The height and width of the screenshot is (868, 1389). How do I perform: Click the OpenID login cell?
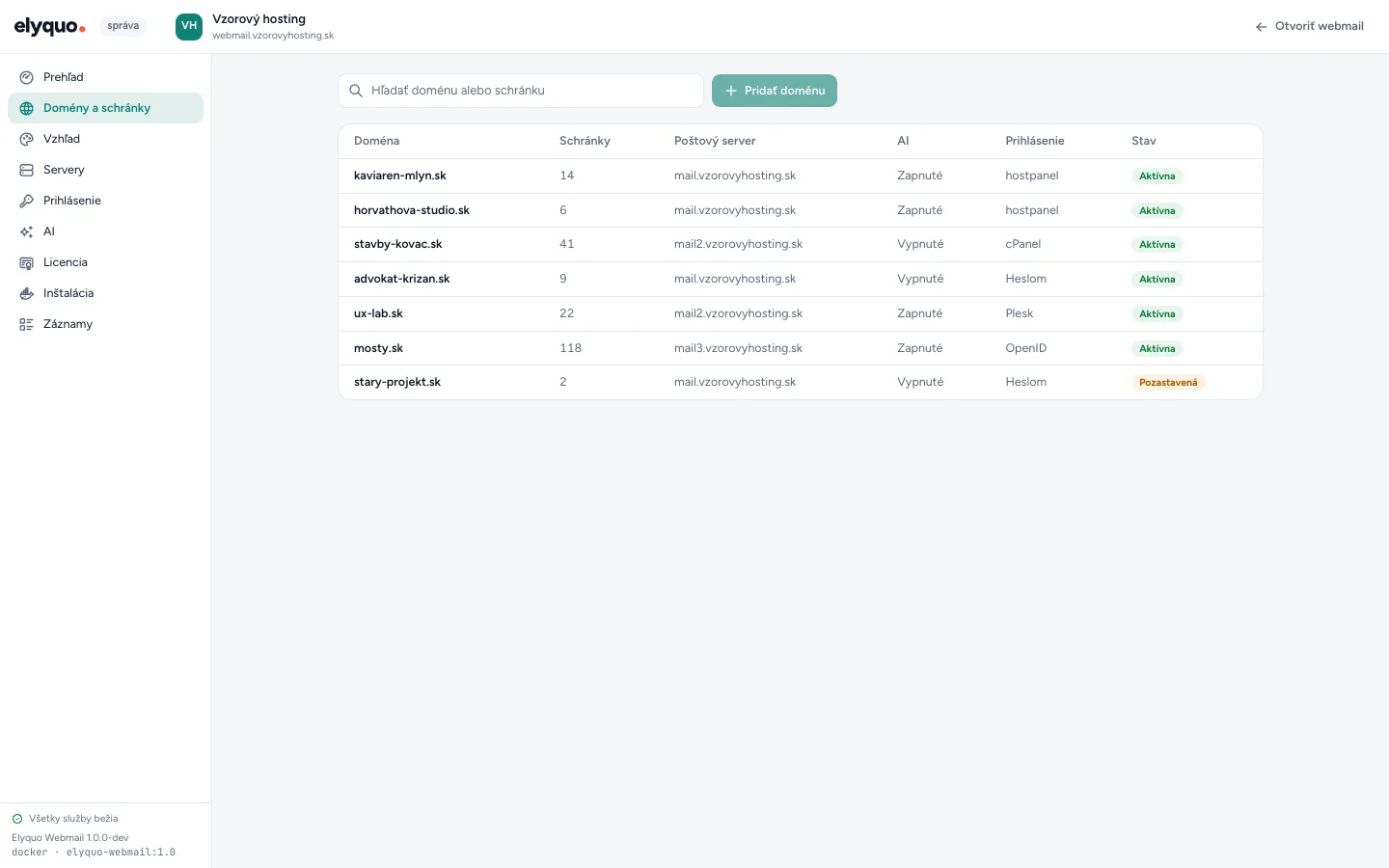tap(1026, 348)
